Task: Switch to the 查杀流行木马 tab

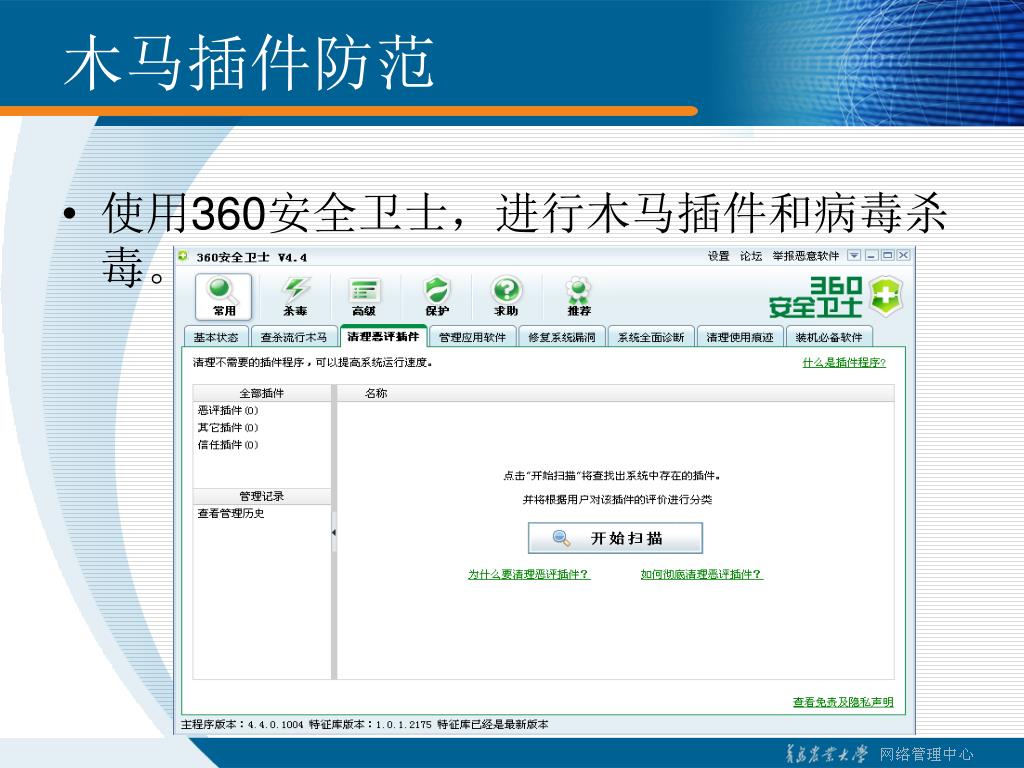Action: pyautogui.click(x=294, y=337)
